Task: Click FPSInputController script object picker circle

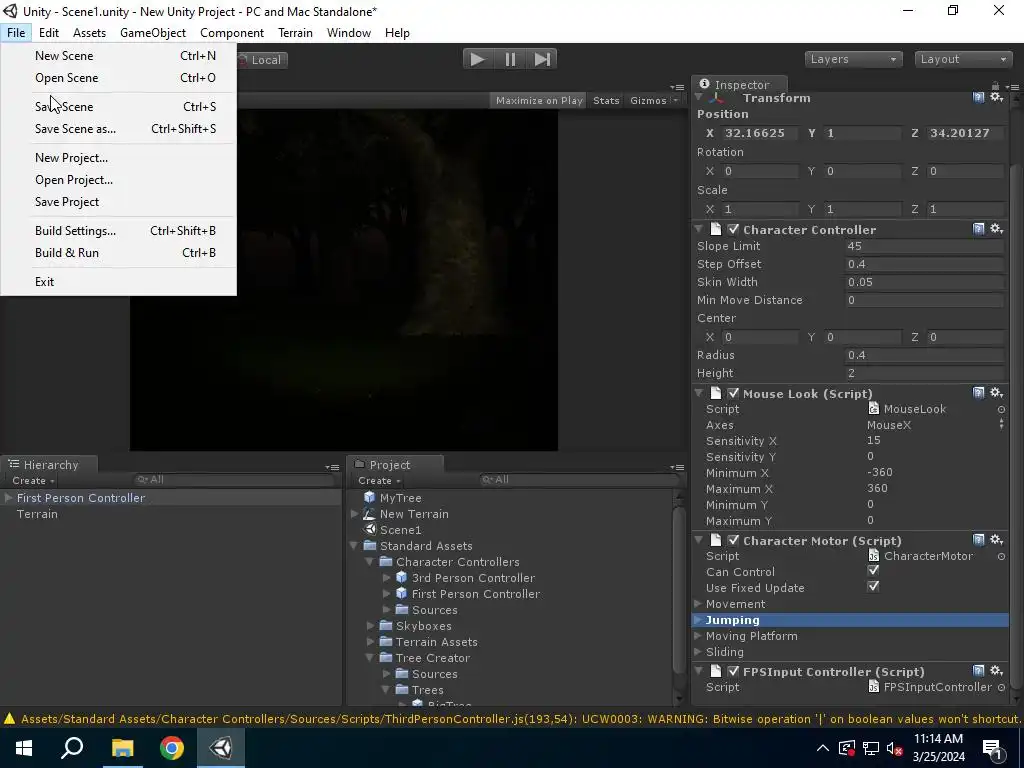Action: (x=1001, y=688)
